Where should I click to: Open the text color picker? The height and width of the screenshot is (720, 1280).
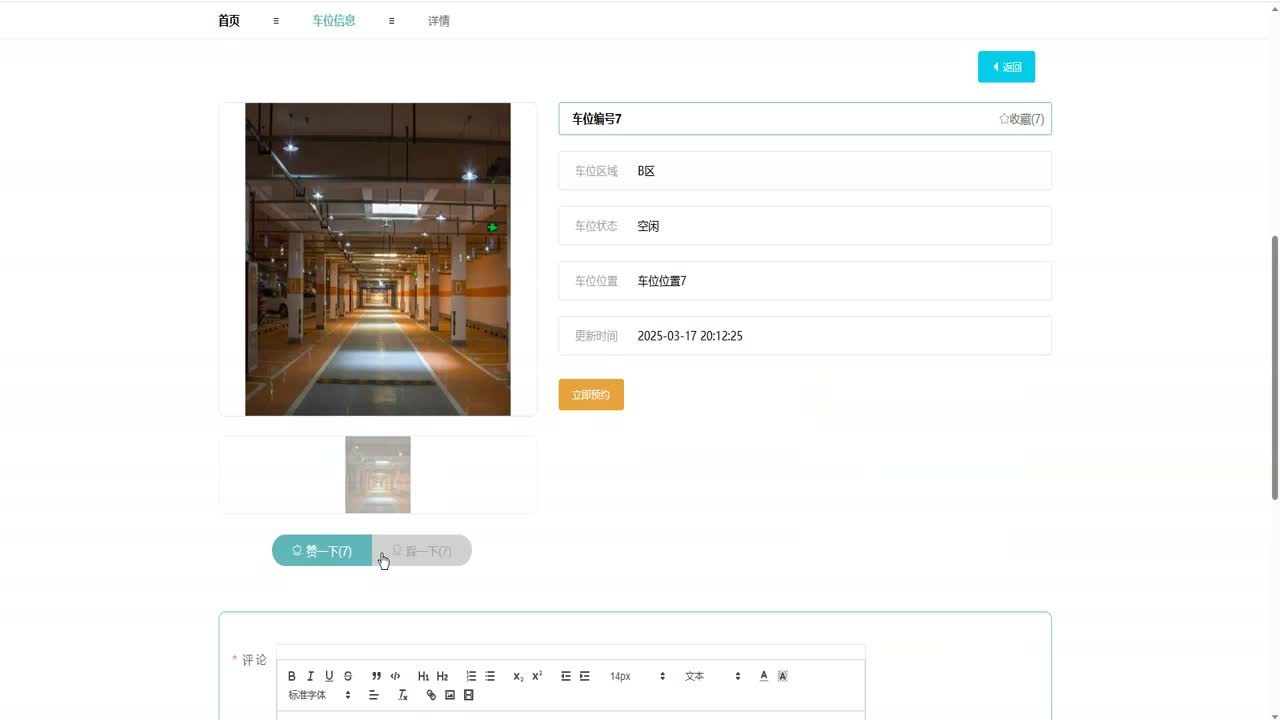pyautogui.click(x=764, y=676)
